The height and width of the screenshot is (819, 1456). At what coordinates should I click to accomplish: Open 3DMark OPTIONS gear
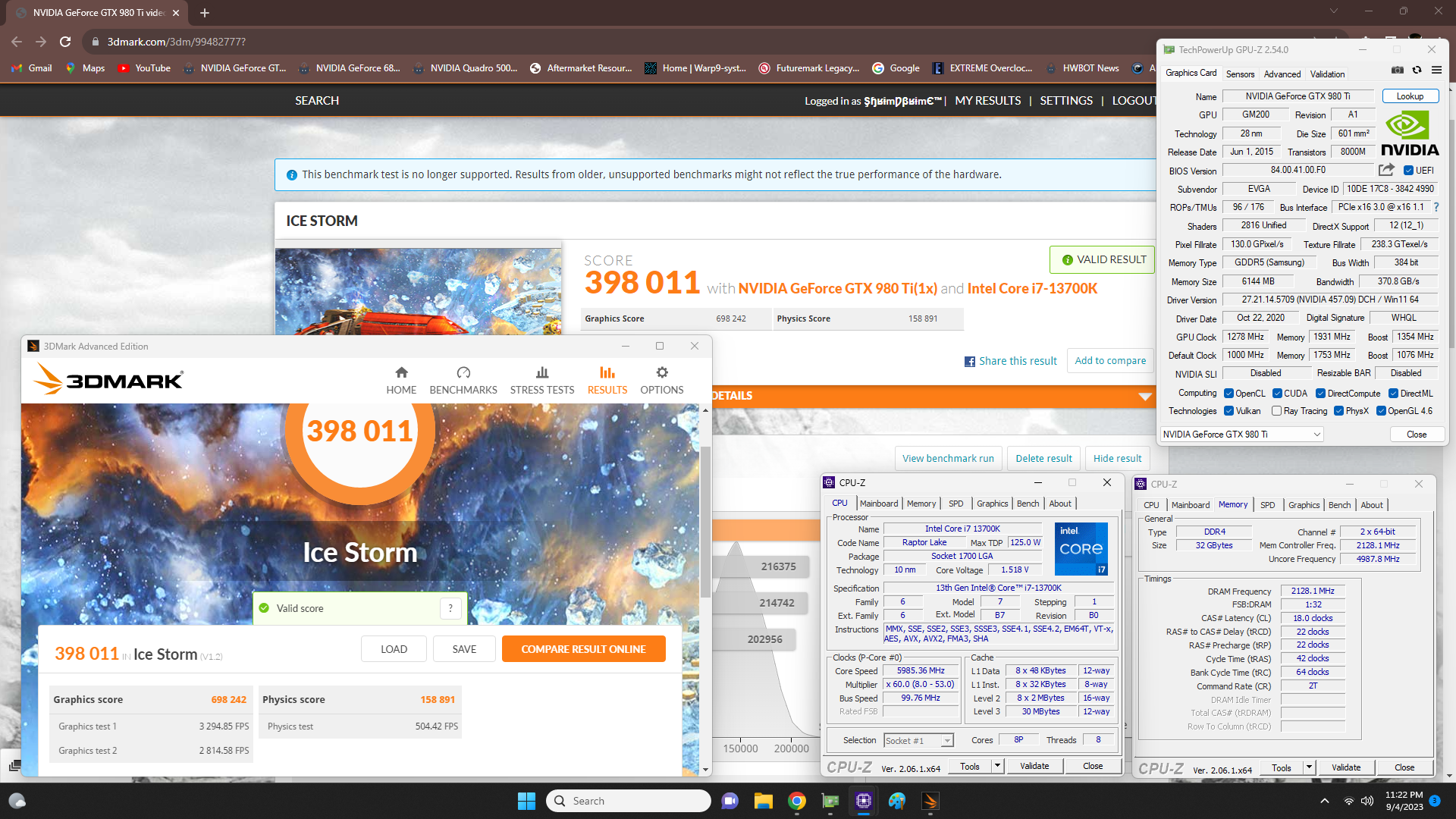click(662, 381)
